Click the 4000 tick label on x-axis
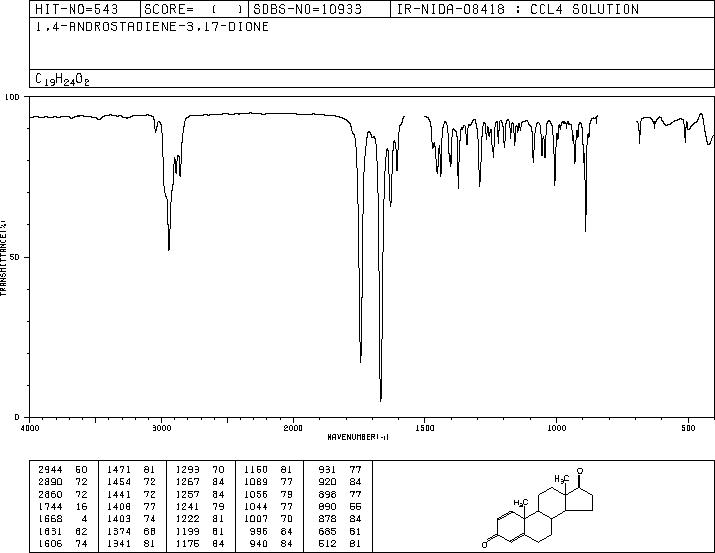Image resolution: width=715 pixels, height=553 pixels. (x=30, y=428)
